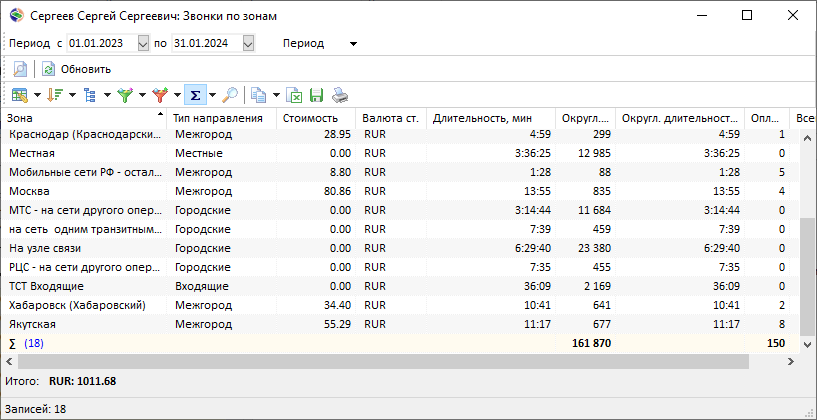Click the green save diskette icon
817x420 pixels.
tap(316, 95)
